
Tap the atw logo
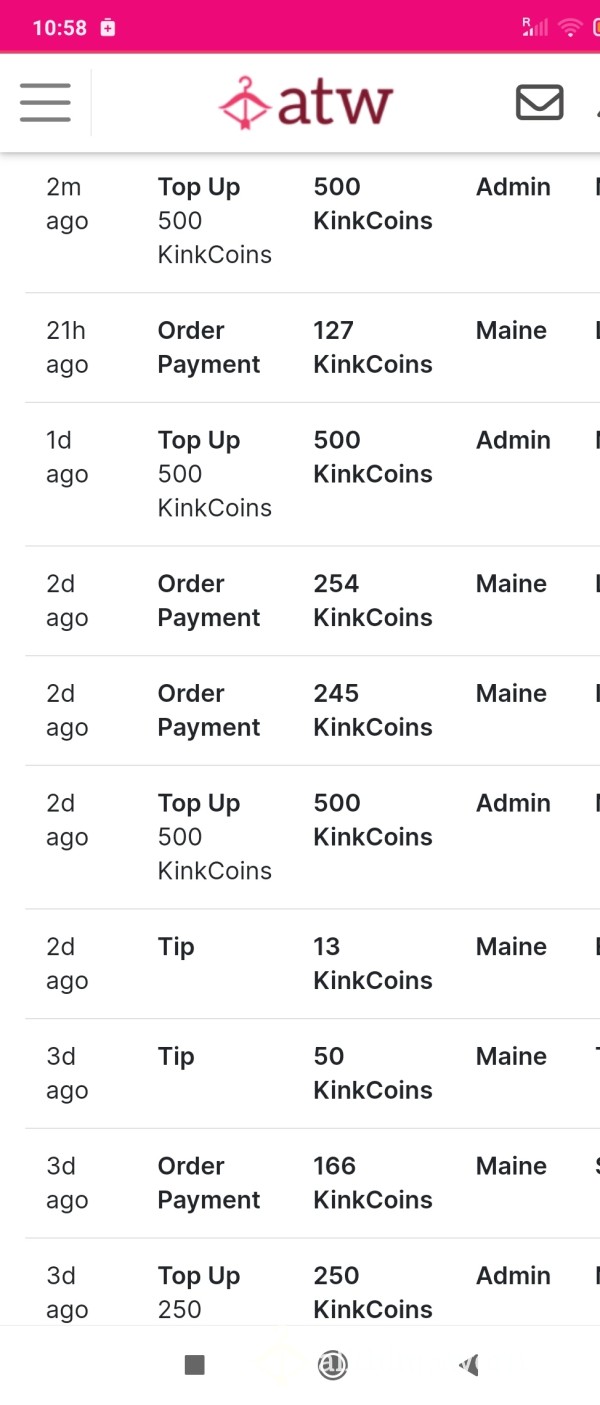click(306, 103)
